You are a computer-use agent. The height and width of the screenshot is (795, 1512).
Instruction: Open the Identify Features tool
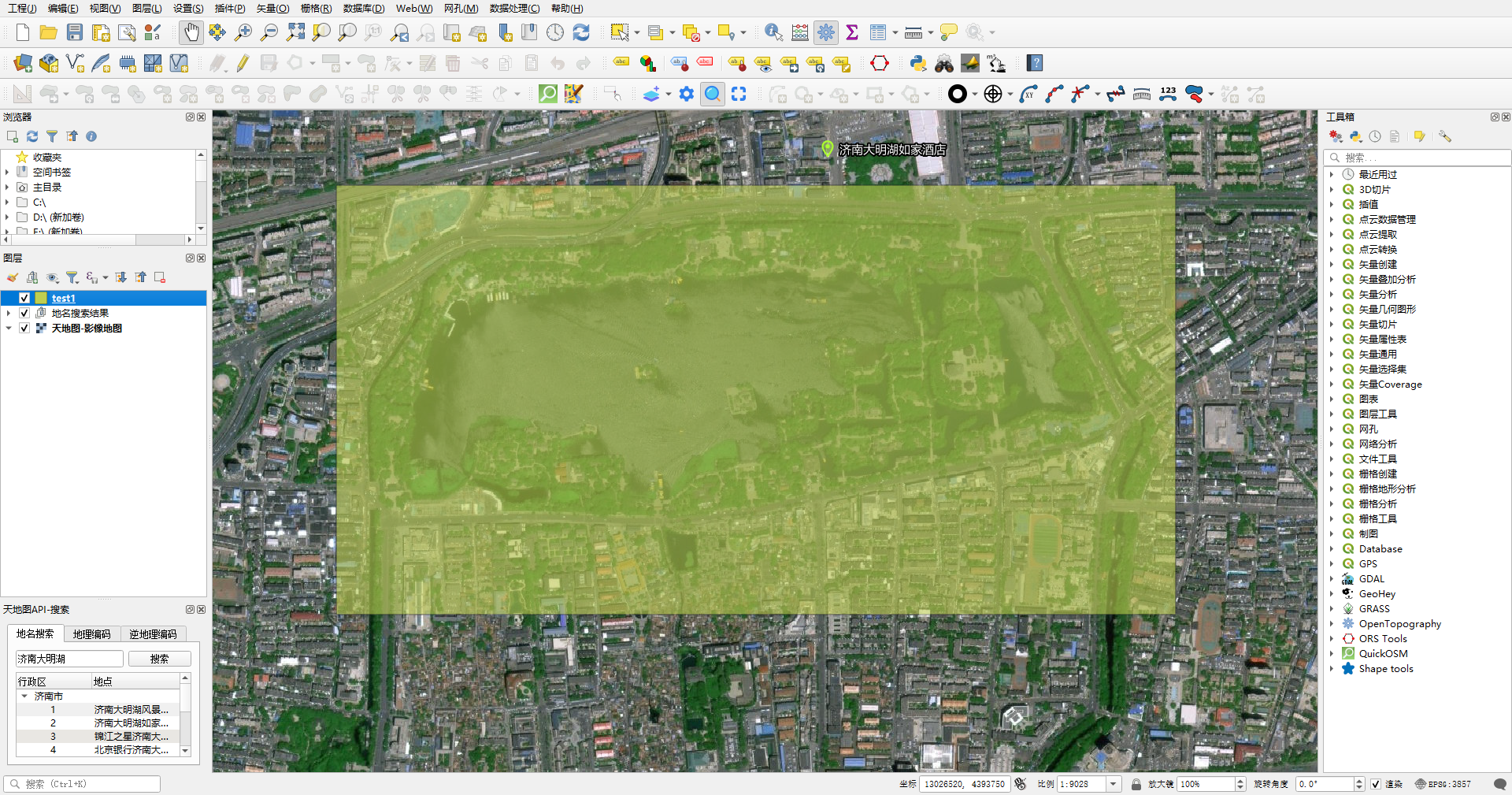coord(773,32)
